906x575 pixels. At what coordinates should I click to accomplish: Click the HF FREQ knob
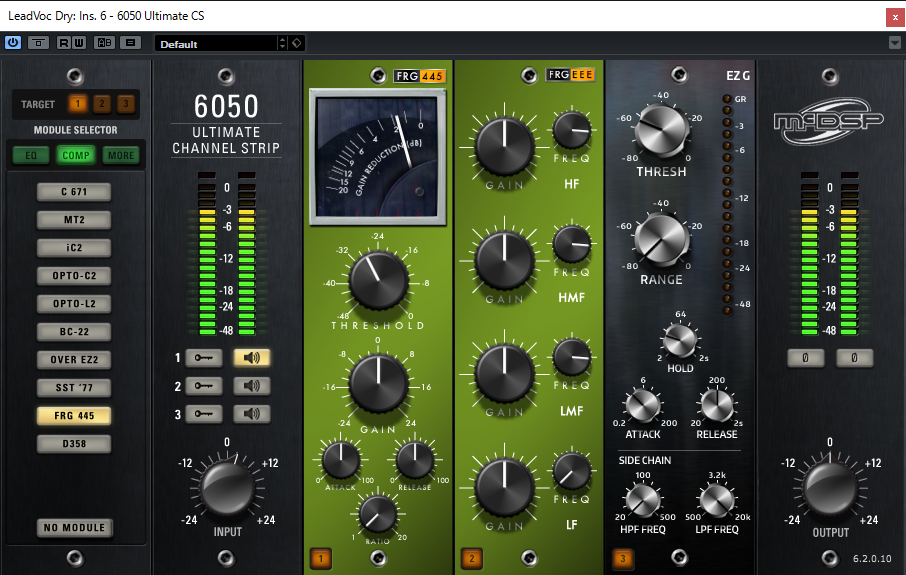(571, 130)
